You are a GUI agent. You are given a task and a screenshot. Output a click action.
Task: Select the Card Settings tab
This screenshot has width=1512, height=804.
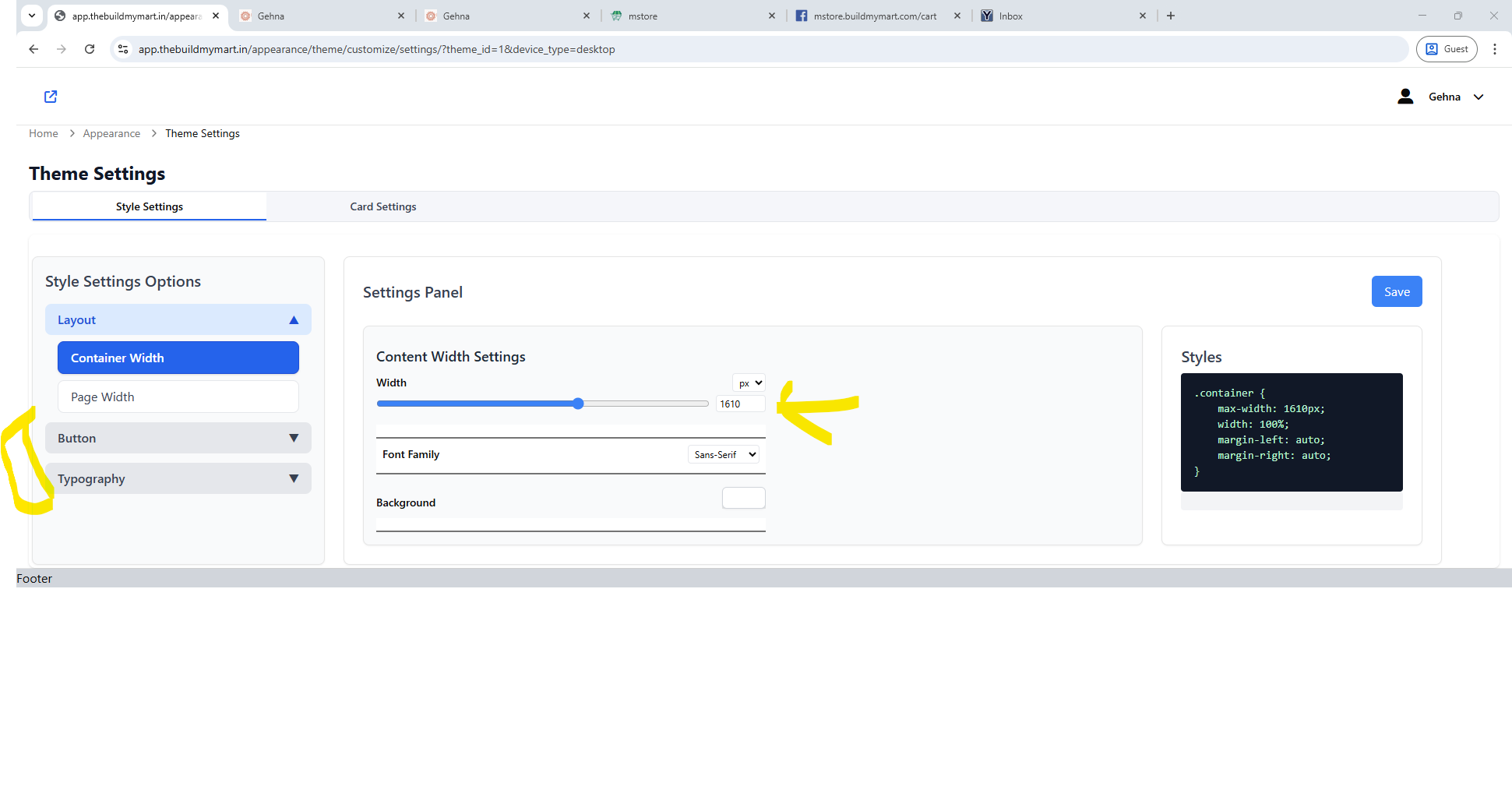(x=383, y=206)
